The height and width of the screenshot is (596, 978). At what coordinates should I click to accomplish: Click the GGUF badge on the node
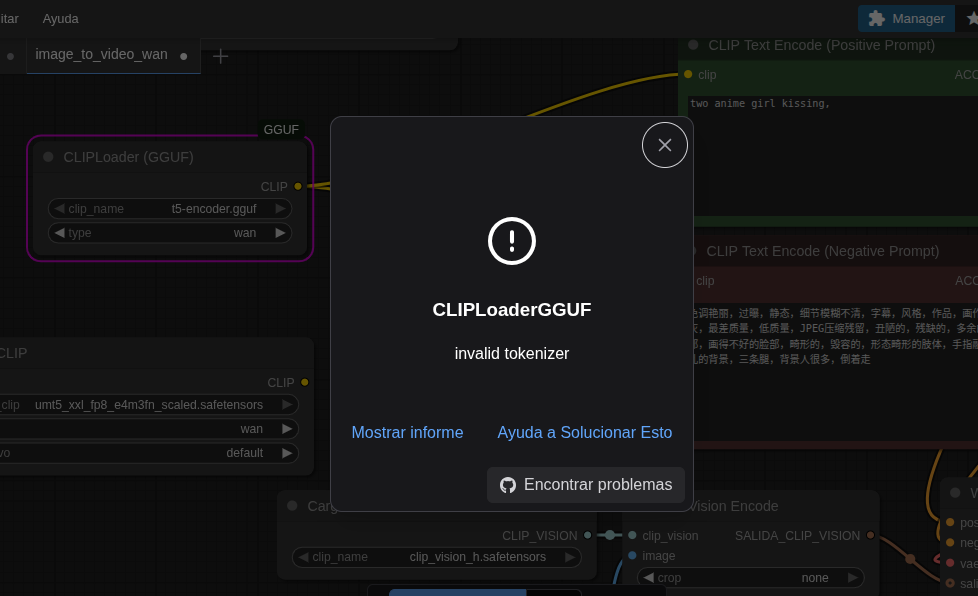click(281, 130)
